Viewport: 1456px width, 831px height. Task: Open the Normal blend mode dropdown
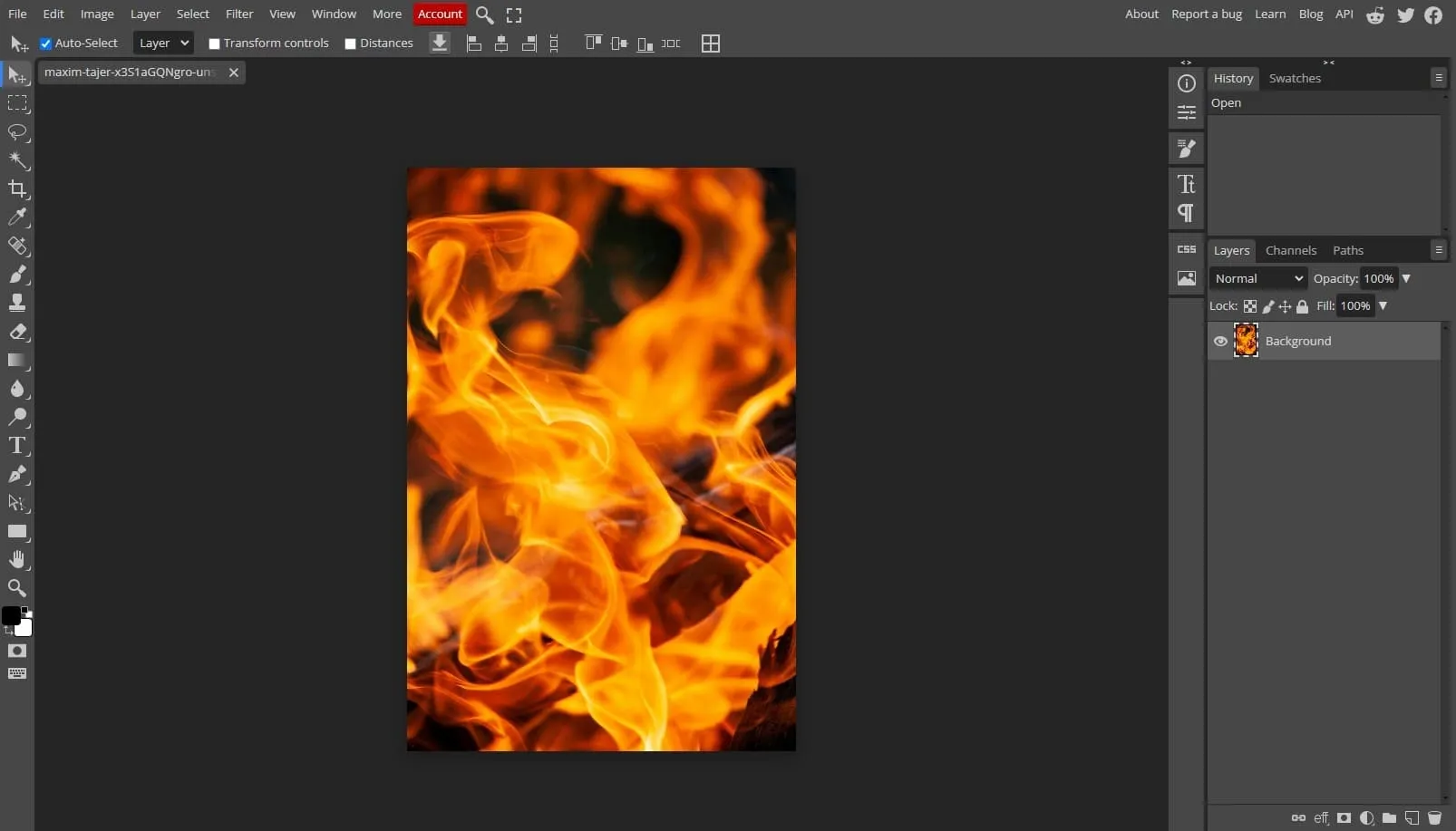click(x=1257, y=278)
